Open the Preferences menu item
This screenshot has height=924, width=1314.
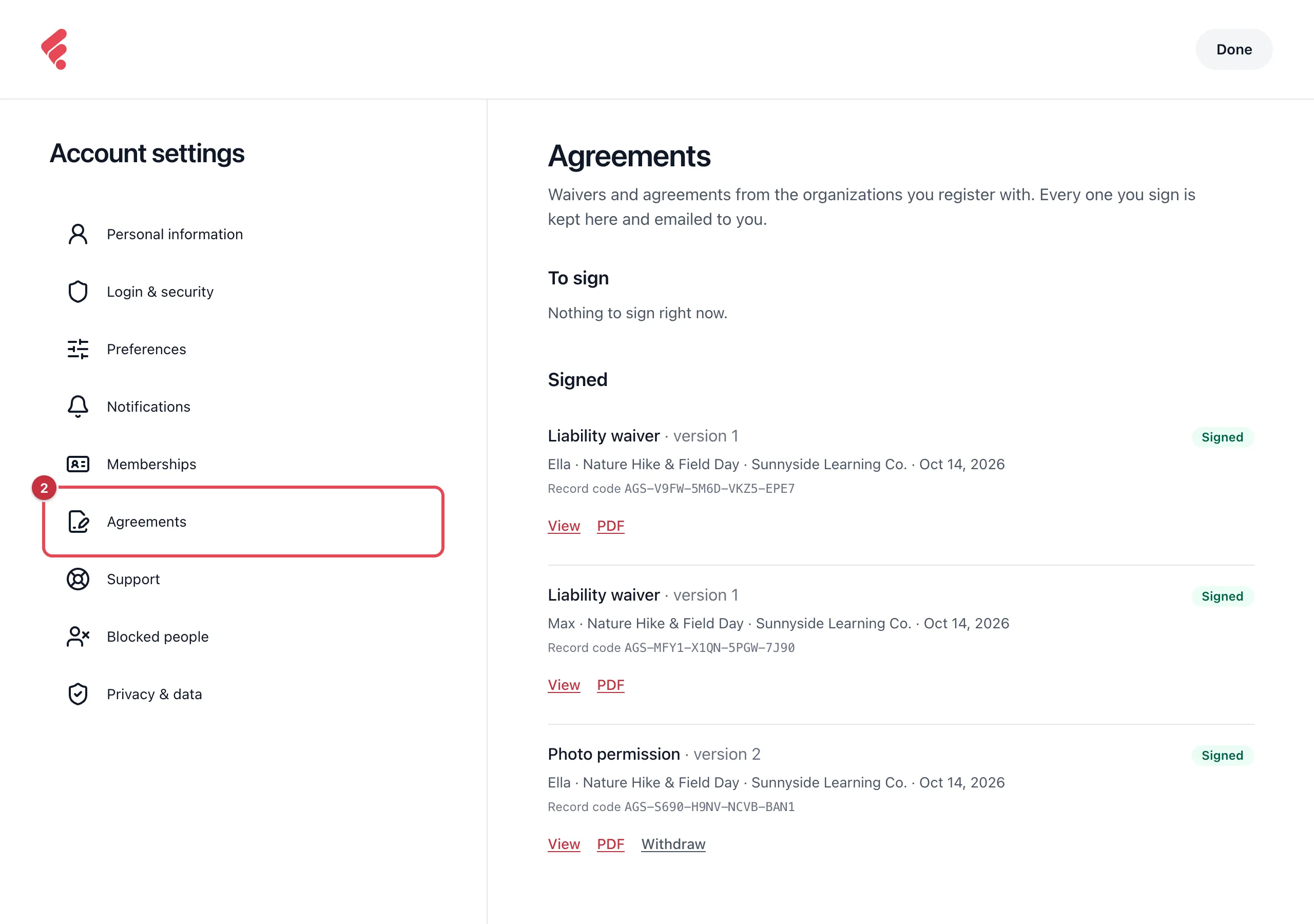click(243, 349)
